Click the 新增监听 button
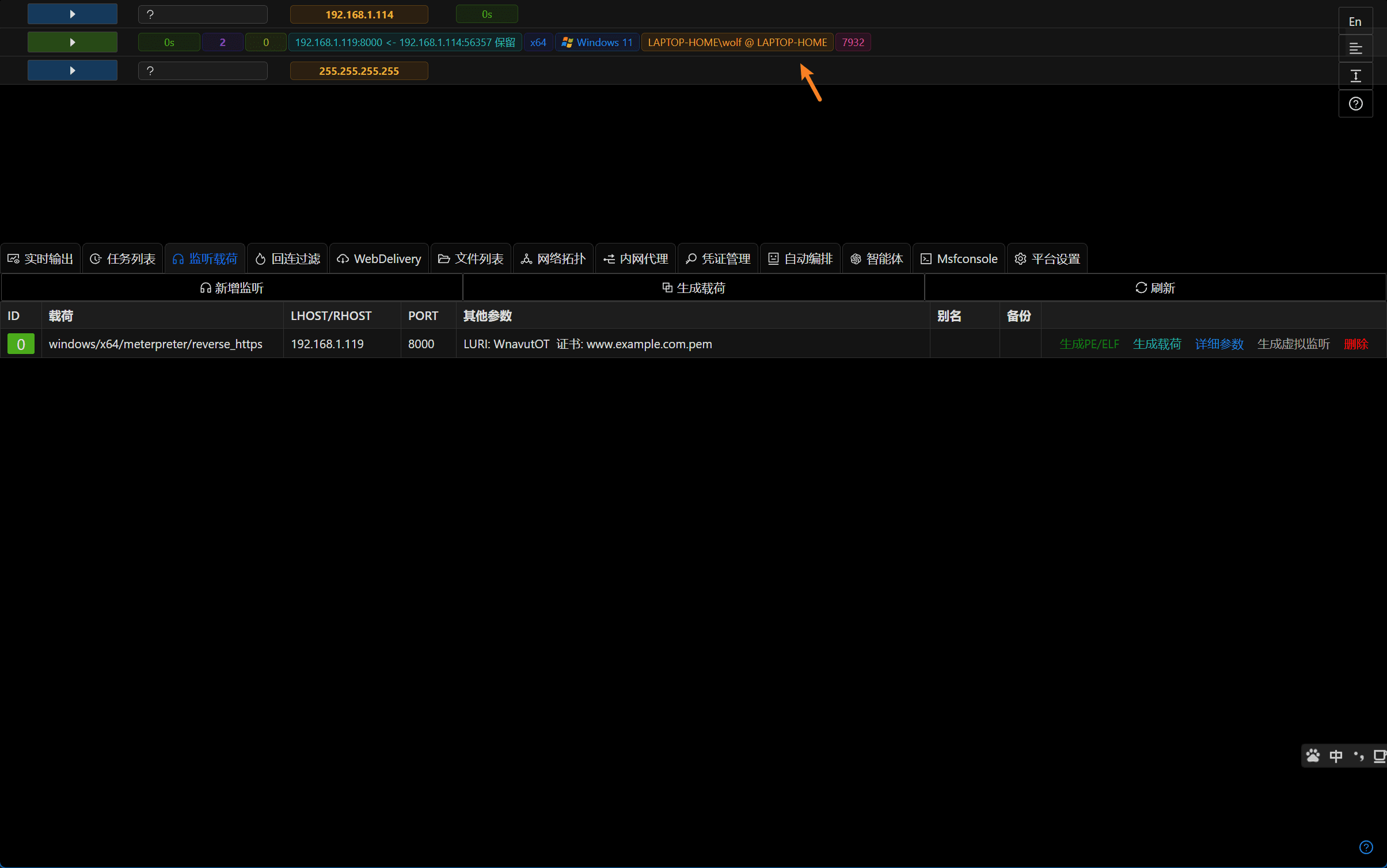The width and height of the screenshot is (1387, 868). pos(231,288)
